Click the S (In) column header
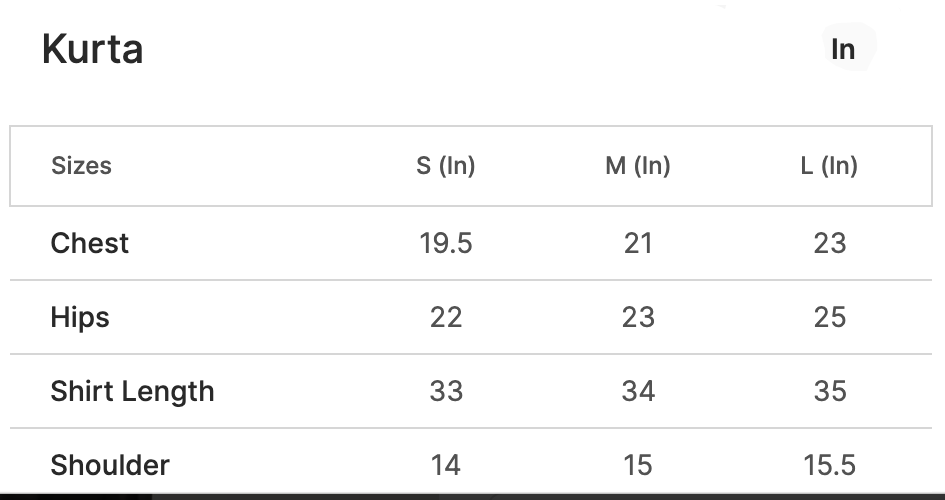945x500 pixels. click(x=446, y=166)
